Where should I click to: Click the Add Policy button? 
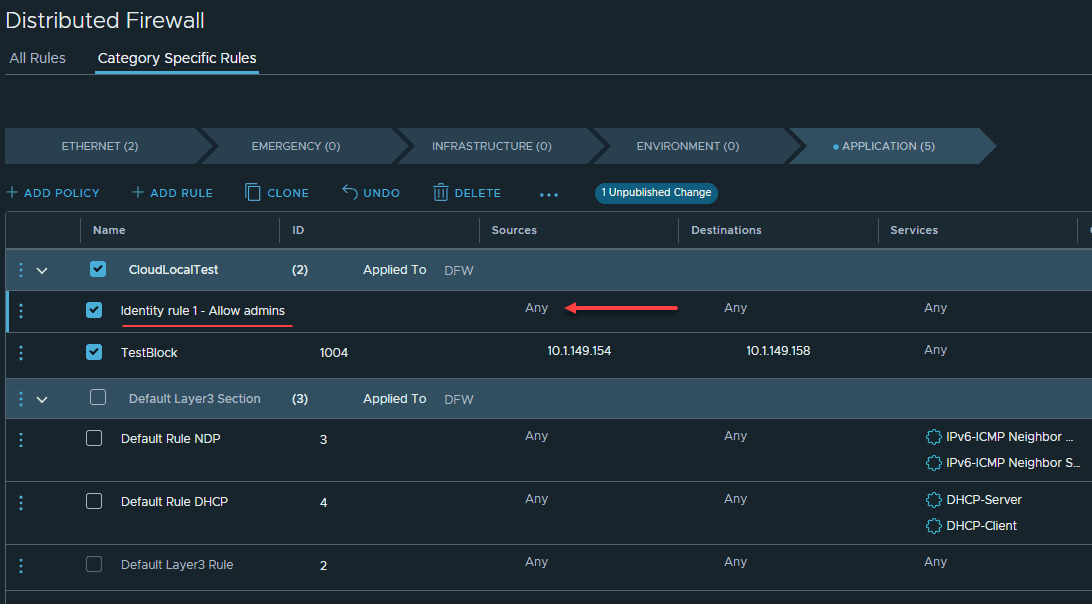pyautogui.click(x=53, y=193)
